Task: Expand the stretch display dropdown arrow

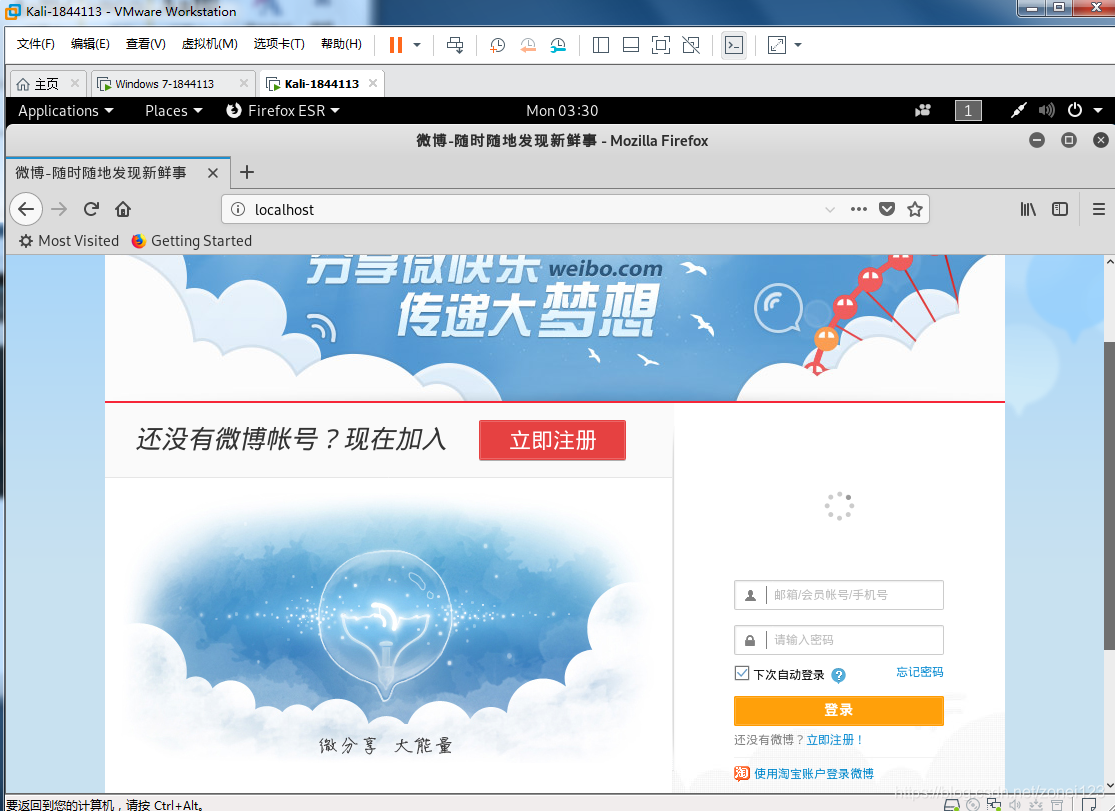Action: (x=798, y=45)
